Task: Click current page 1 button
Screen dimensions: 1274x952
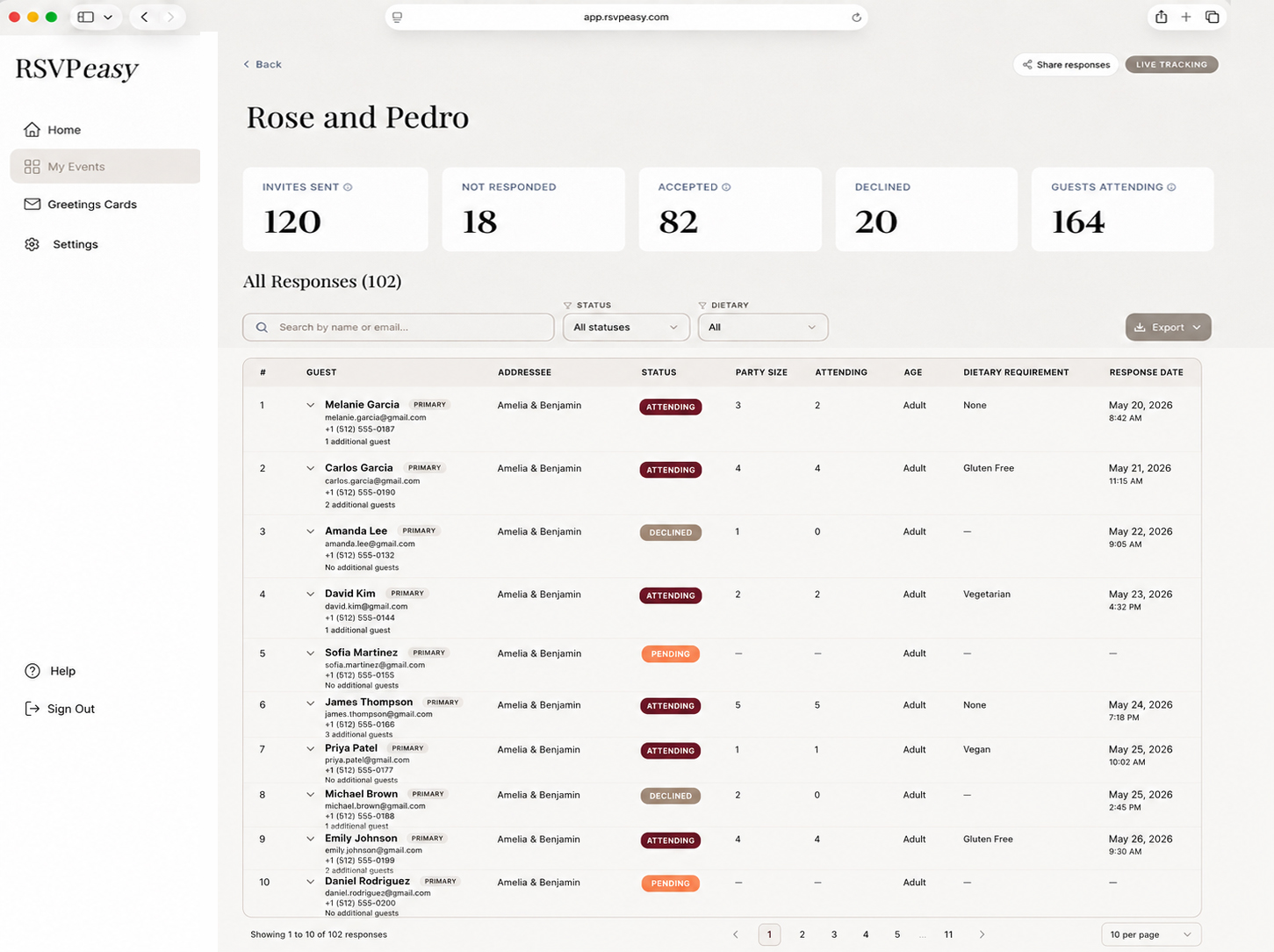Action: [769, 934]
